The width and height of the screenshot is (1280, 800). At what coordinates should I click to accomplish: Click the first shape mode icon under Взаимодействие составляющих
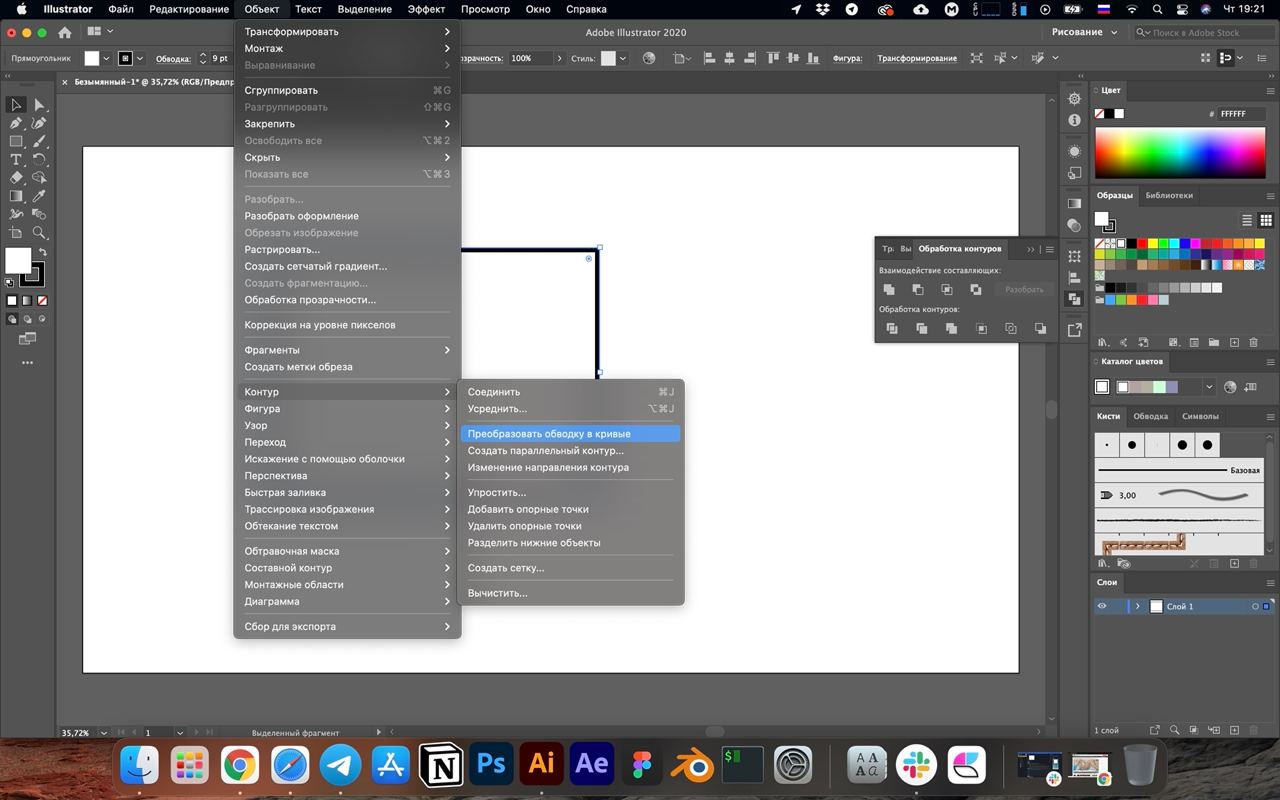point(889,289)
